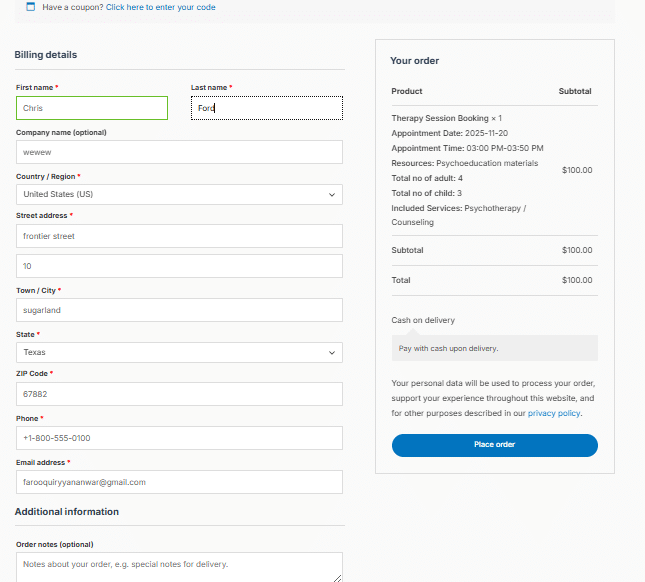This screenshot has width=645, height=582.
Task: Open the 'Click here to enter your code' link
Action: tap(160, 7)
